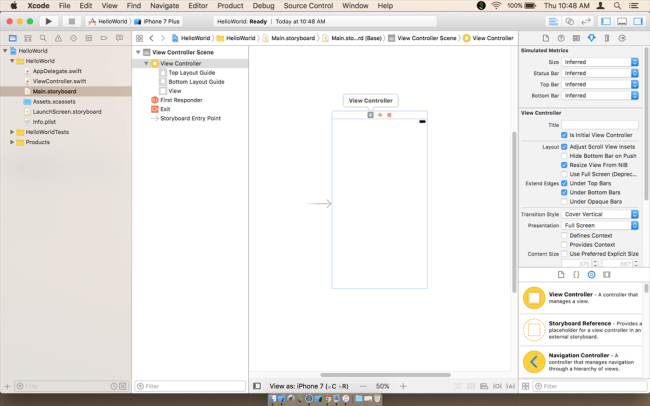This screenshot has width=650, height=406.
Task: Select iPhone 7 Plus run destination
Action: tap(157, 21)
